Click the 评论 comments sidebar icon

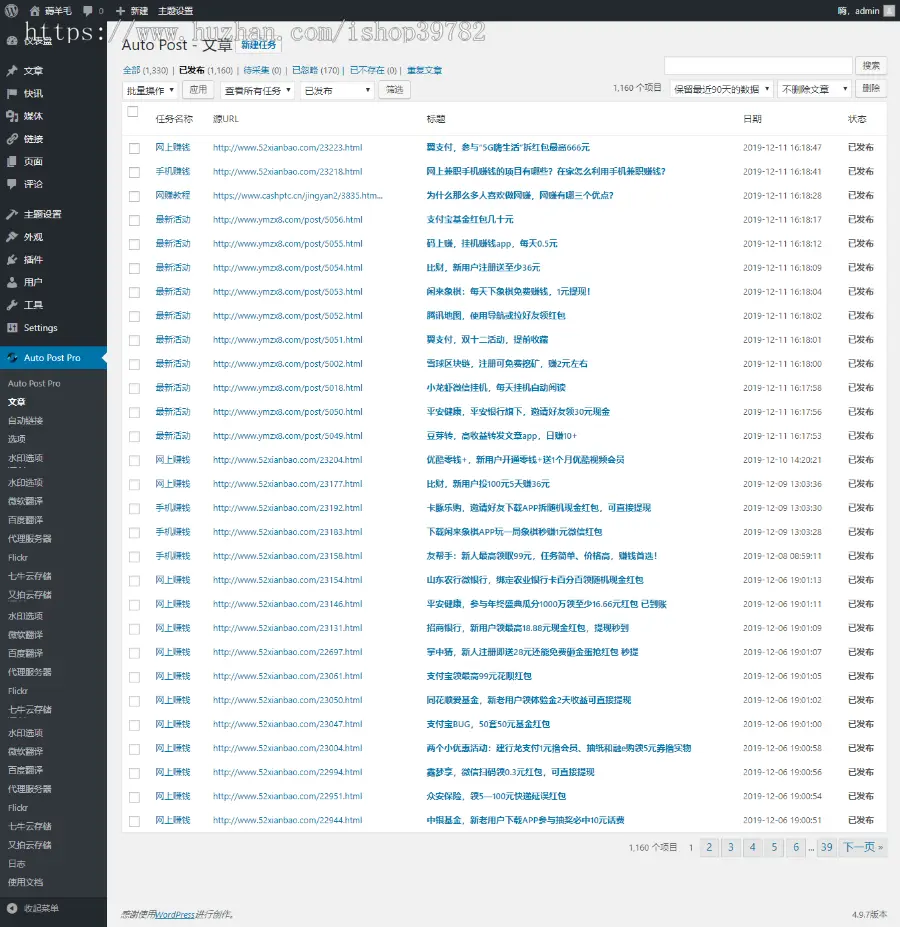[12, 184]
